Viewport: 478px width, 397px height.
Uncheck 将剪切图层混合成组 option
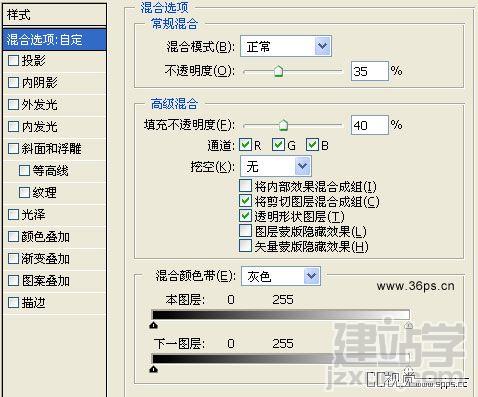tap(245, 200)
